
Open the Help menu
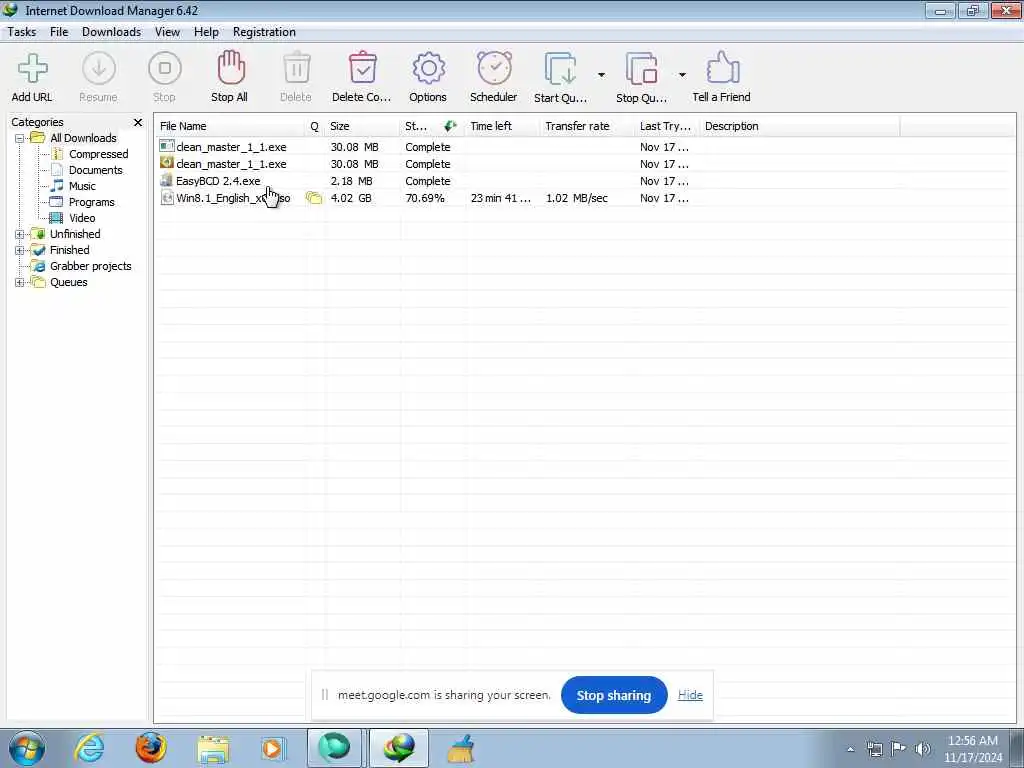206,32
